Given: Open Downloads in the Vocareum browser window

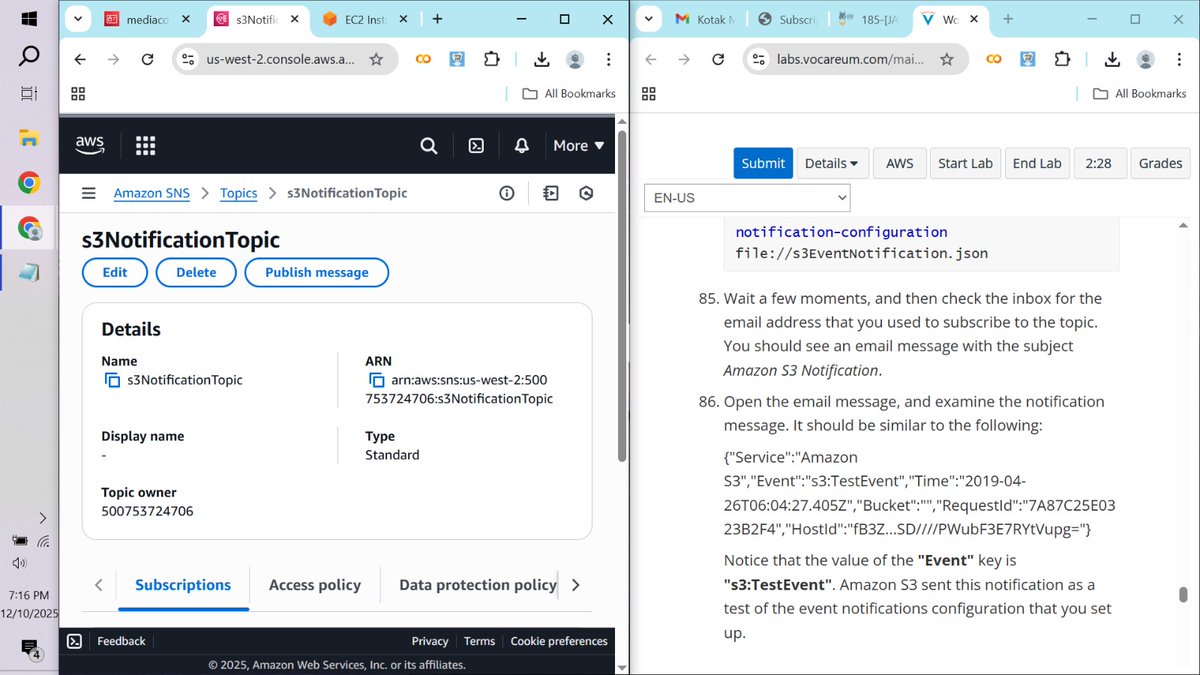Looking at the screenshot, I should pos(1112,60).
